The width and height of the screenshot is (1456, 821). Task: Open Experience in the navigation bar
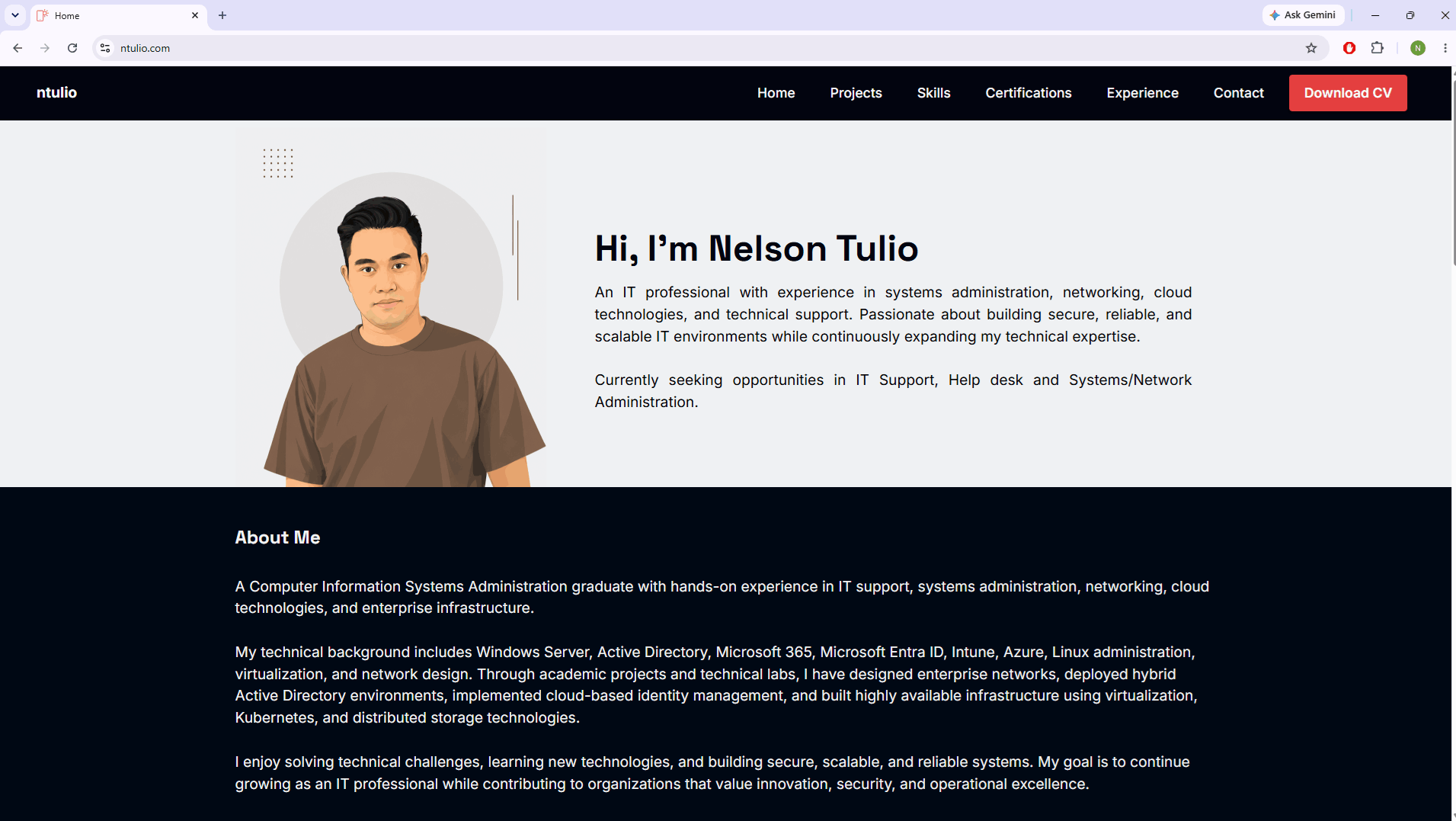coord(1142,93)
